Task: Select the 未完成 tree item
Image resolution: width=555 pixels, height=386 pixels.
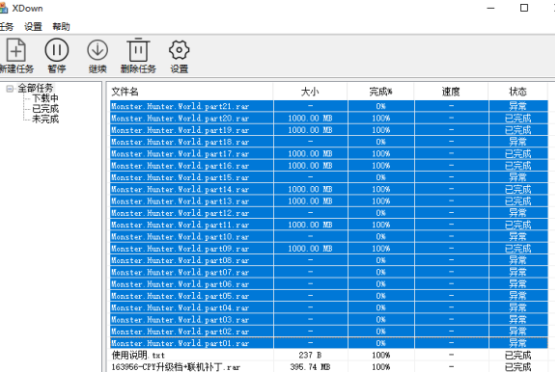Action: (46, 119)
